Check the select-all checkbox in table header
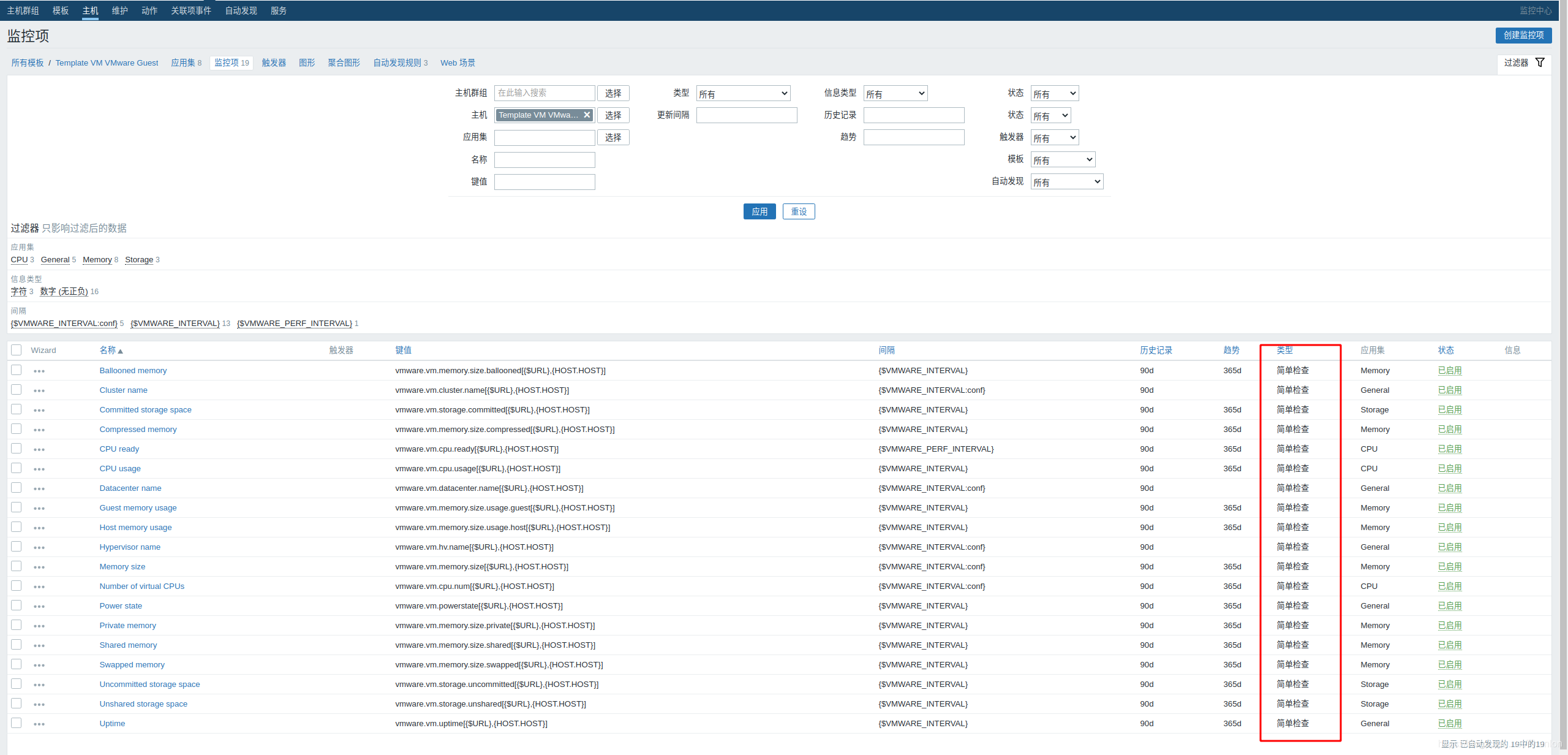The image size is (1568, 755). click(x=17, y=350)
